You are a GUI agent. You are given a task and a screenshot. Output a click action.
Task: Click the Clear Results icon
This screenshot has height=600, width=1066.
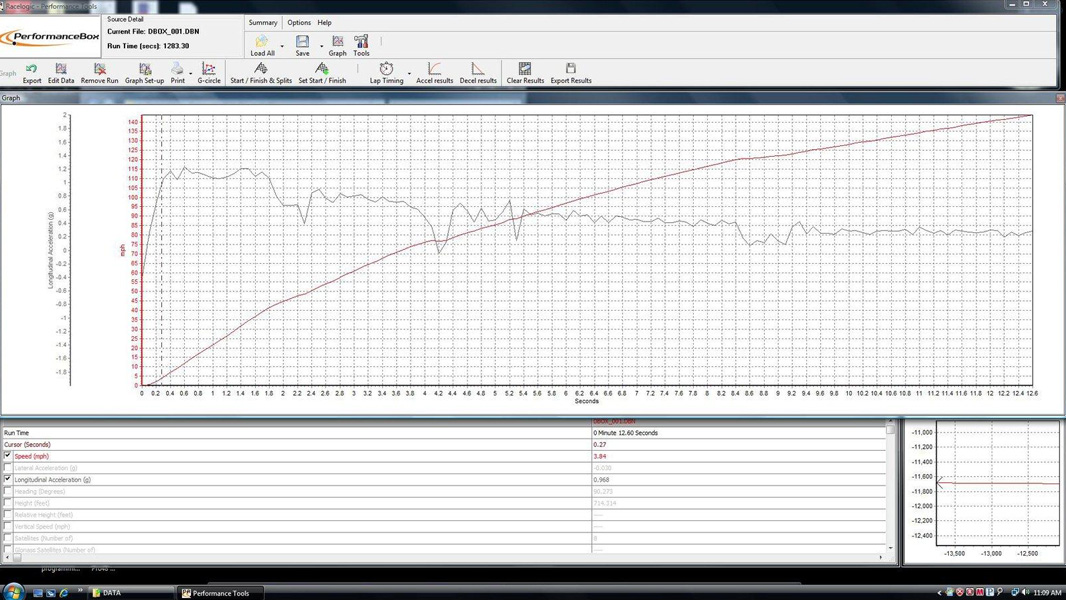tap(525, 72)
